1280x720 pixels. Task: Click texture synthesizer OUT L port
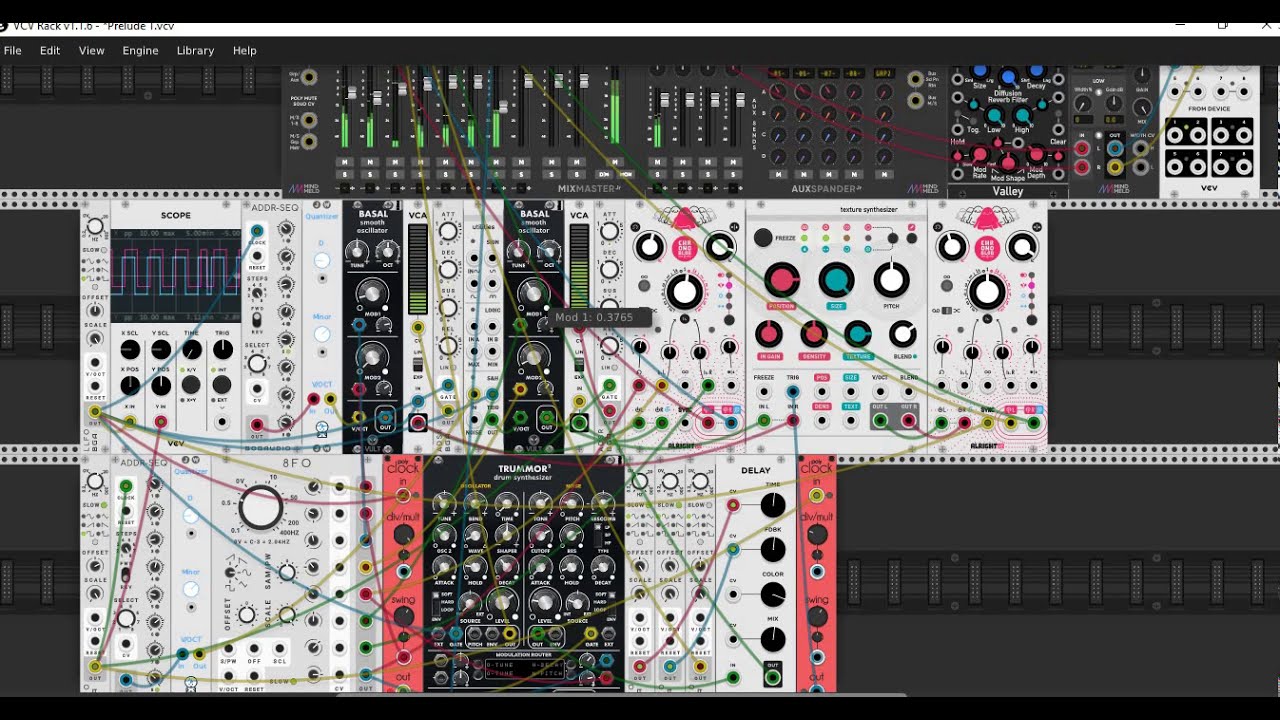point(880,421)
